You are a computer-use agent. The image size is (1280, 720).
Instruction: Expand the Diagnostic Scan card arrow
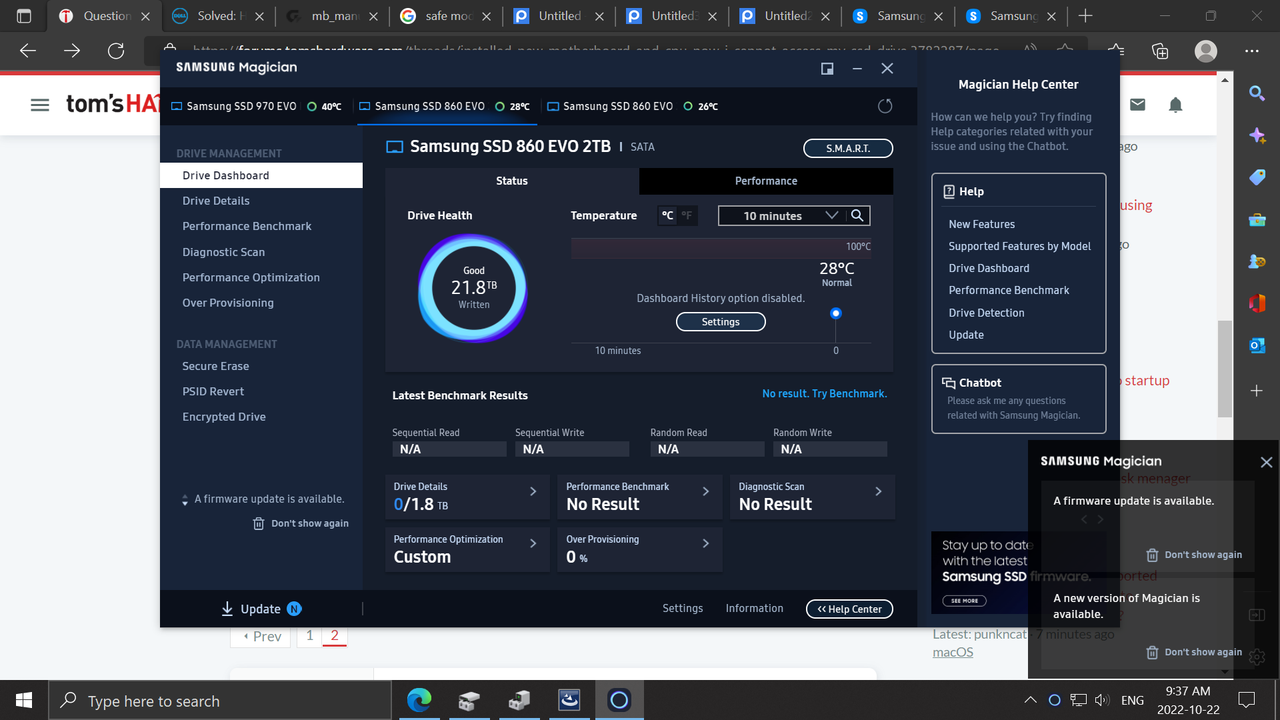(x=878, y=491)
